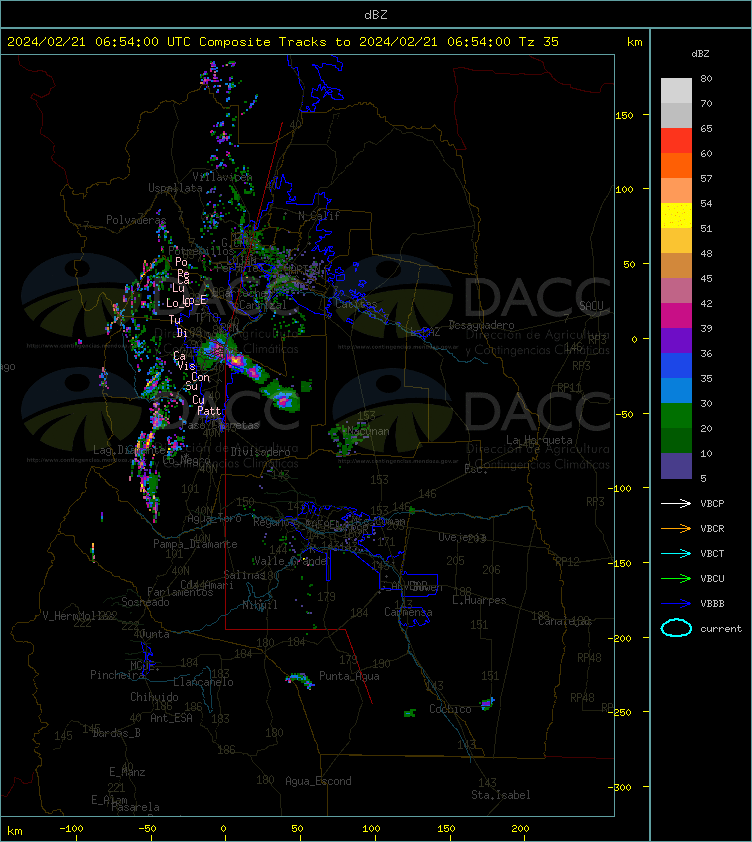The width and height of the screenshot is (752, 842).
Task: Select the bright yellow 51-54 dBZ swatch
Action: click(676, 216)
